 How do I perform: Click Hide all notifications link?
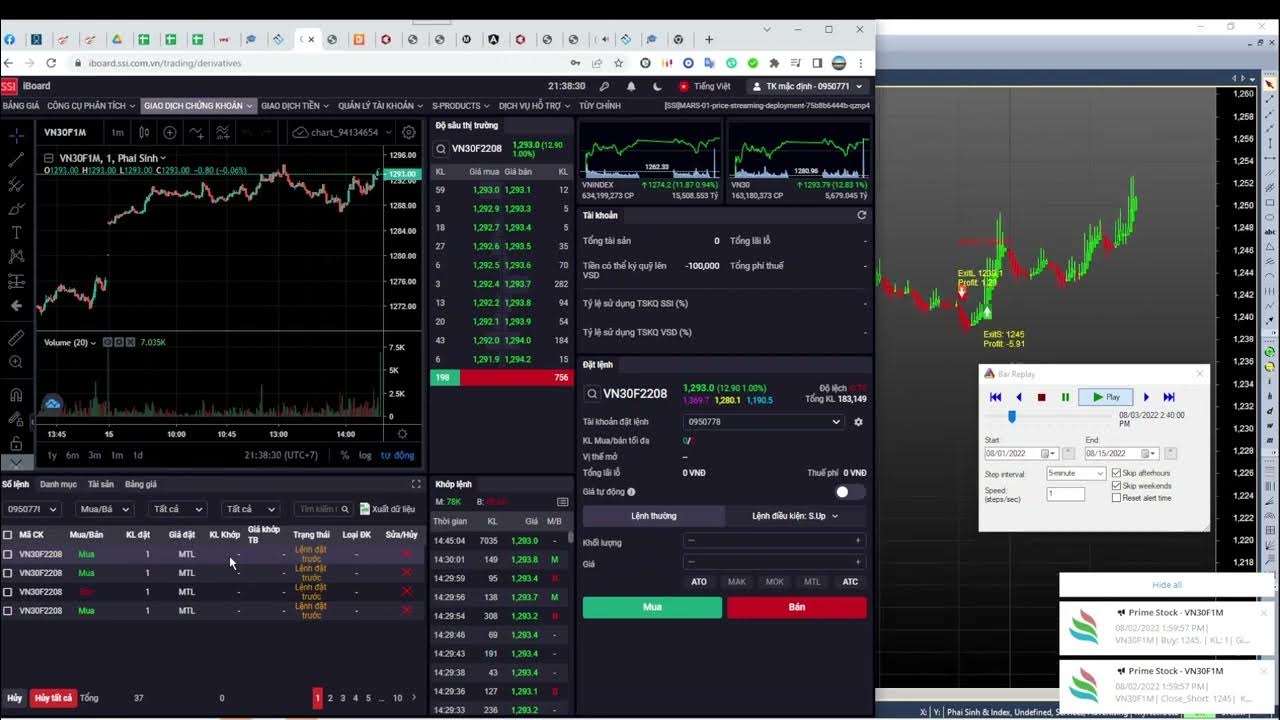[x=1167, y=585]
